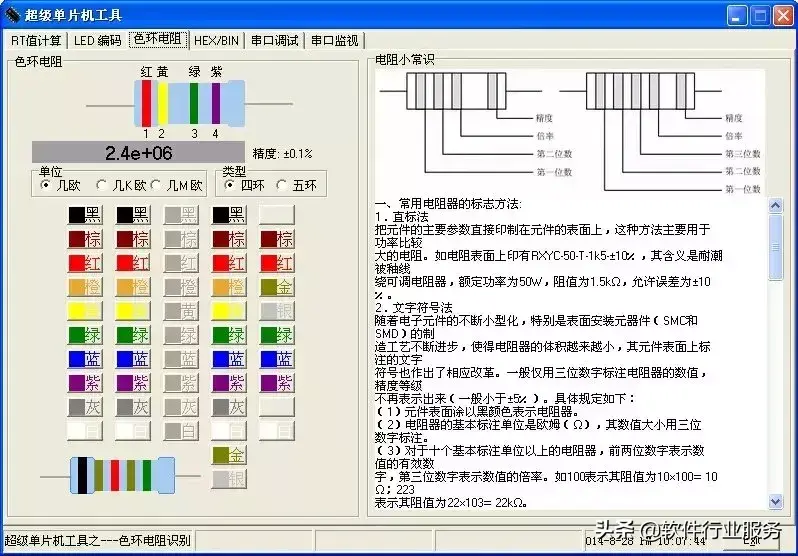The image size is (798, 556).
Task: Switch to the RT值计算 tab
Action: coord(36,40)
